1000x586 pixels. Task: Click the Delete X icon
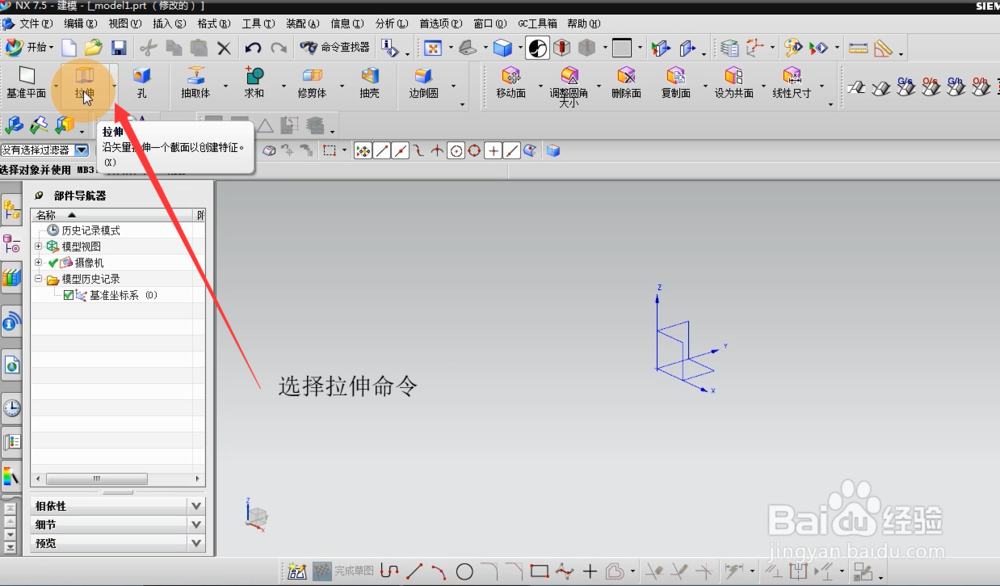coord(224,48)
